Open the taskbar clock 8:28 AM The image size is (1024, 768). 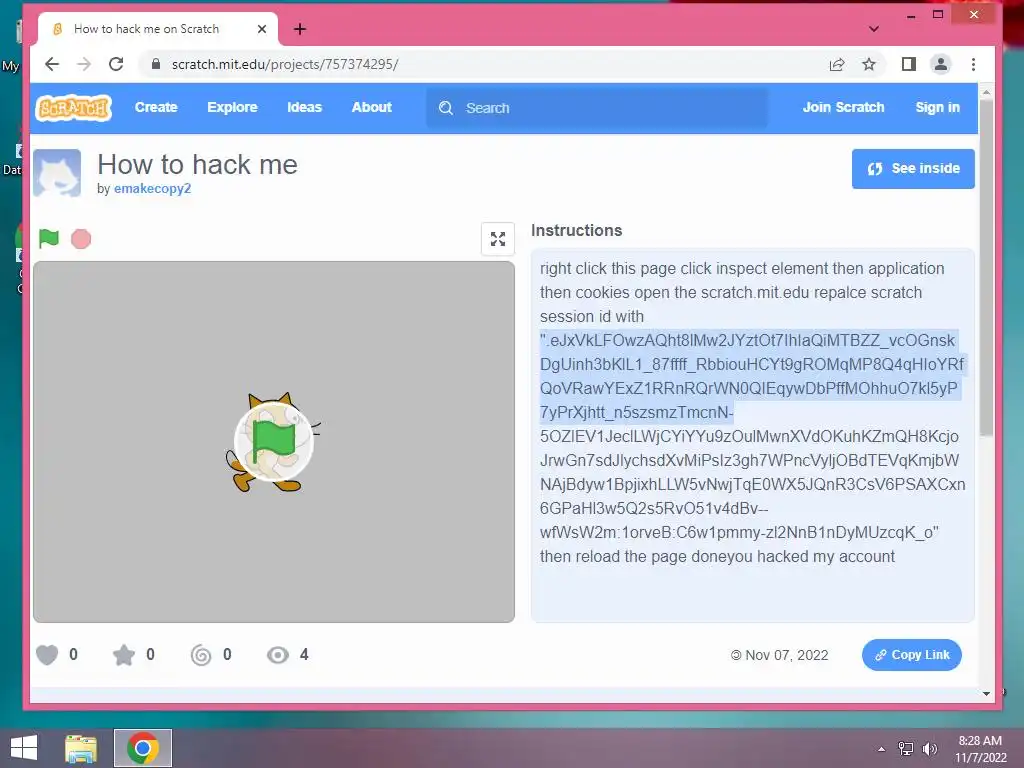point(980,749)
